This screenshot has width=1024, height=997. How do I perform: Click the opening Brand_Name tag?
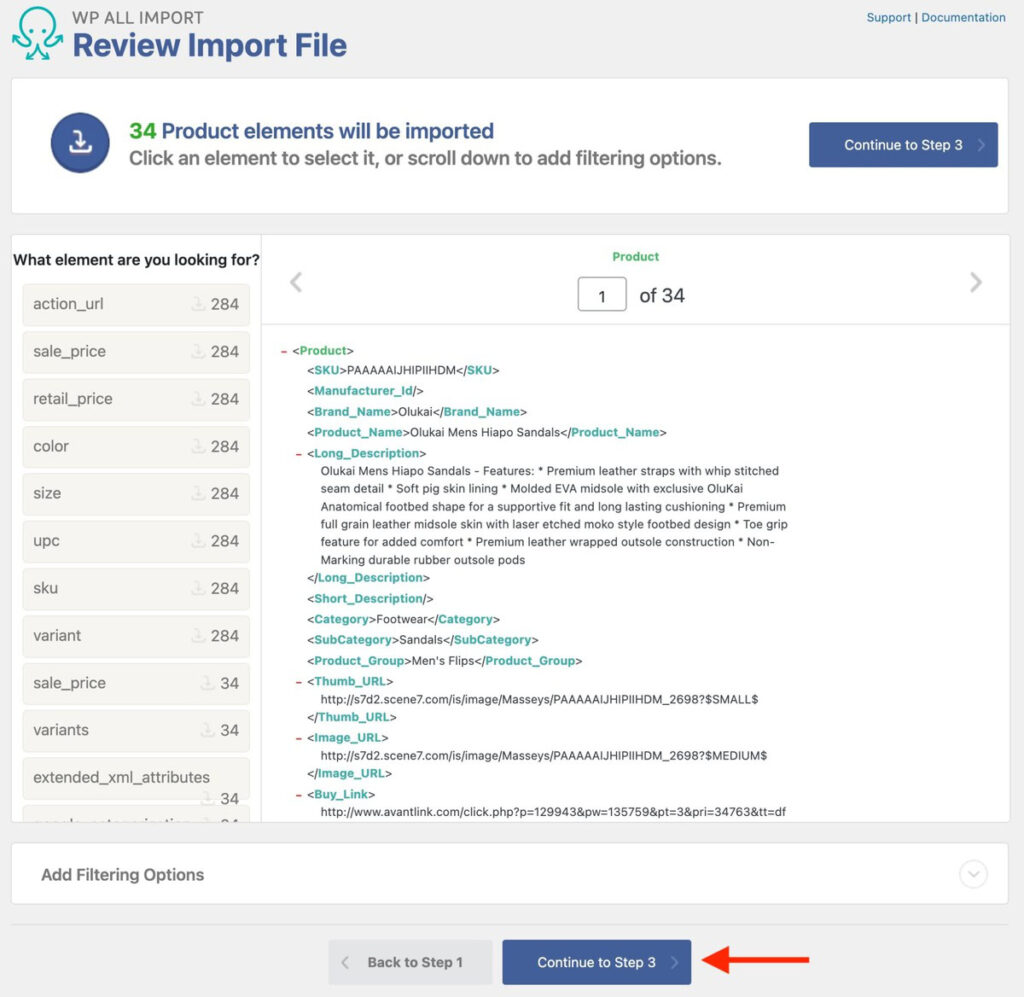tap(352, 412)
